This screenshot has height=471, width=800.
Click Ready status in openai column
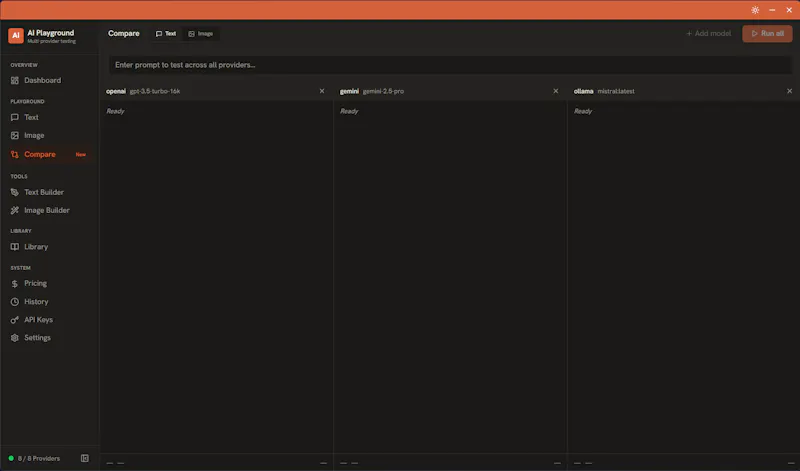pos(115,111)
